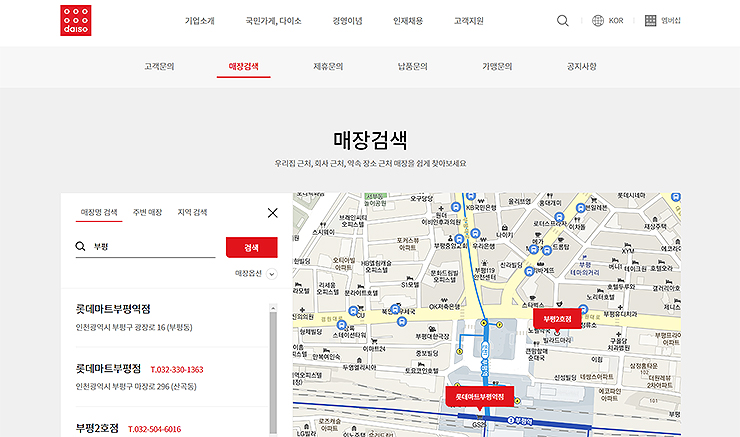Viewport: 740px width, 437px height.
Task: Open the 인재채용 menu
Action: (x=408, y=21)
